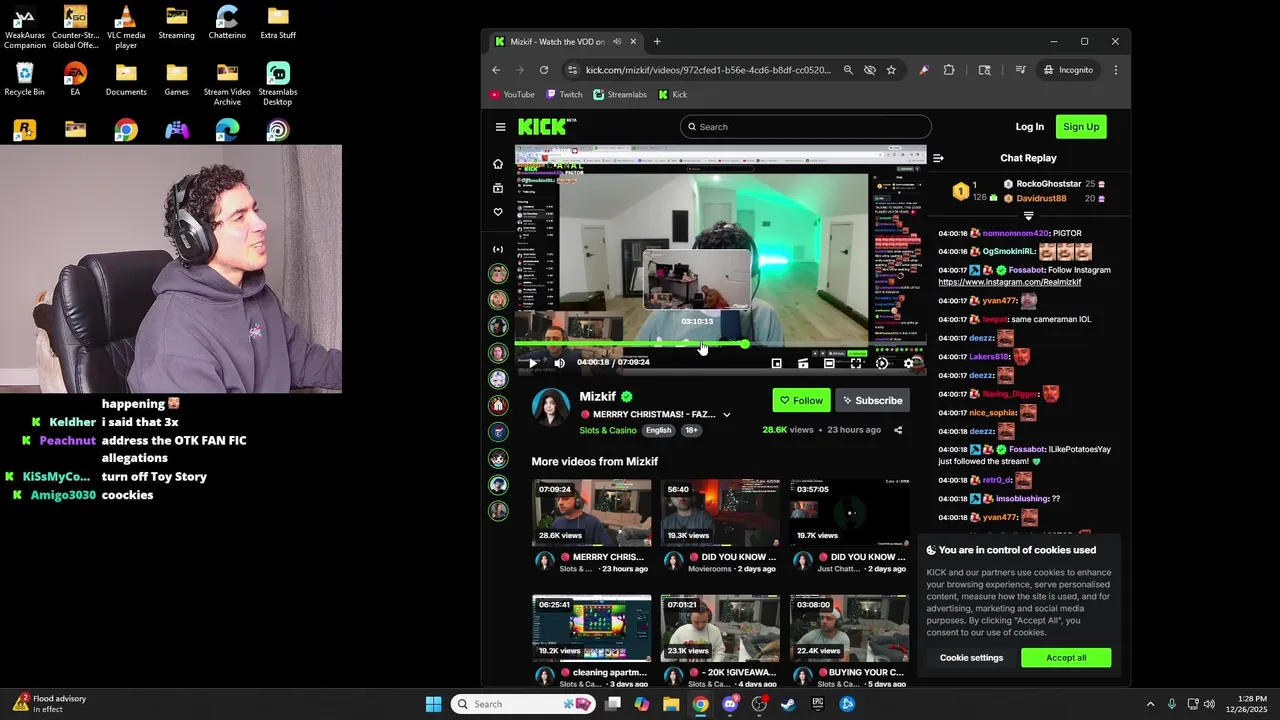Click Mizkif's profile avatar
Image resolution: width=1280 pixels, height=720 pixels.
point(551,407)
